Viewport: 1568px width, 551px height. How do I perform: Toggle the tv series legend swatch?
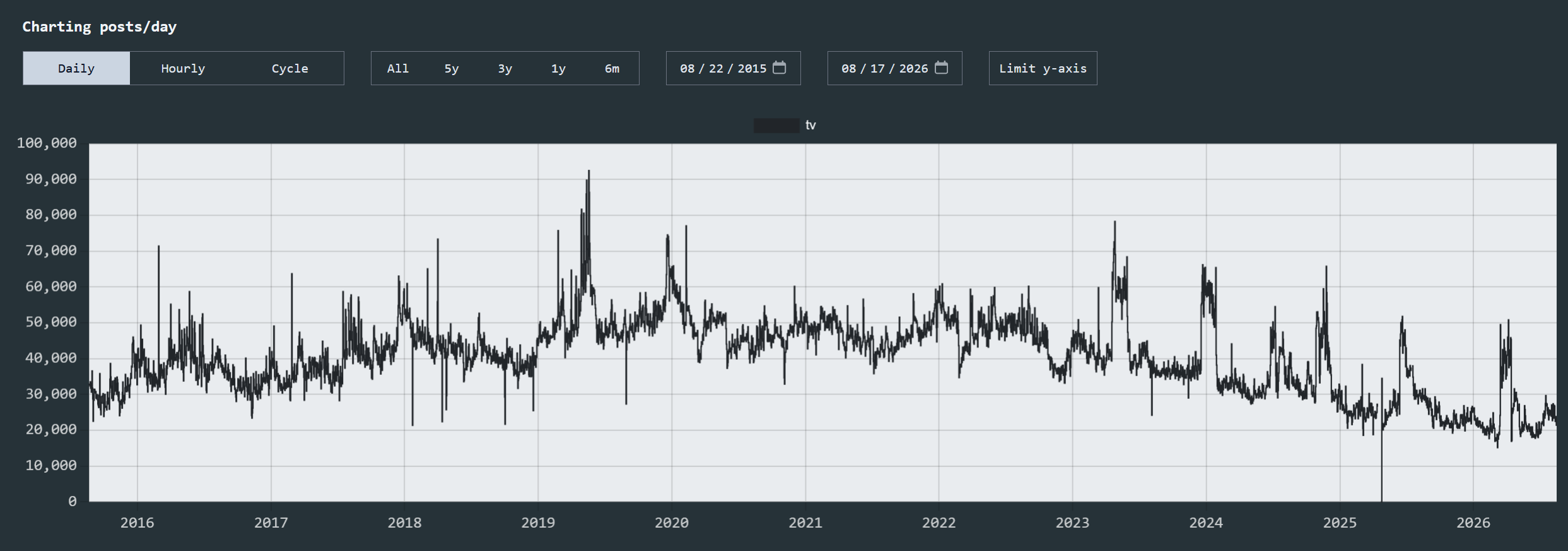click(776, 126)
